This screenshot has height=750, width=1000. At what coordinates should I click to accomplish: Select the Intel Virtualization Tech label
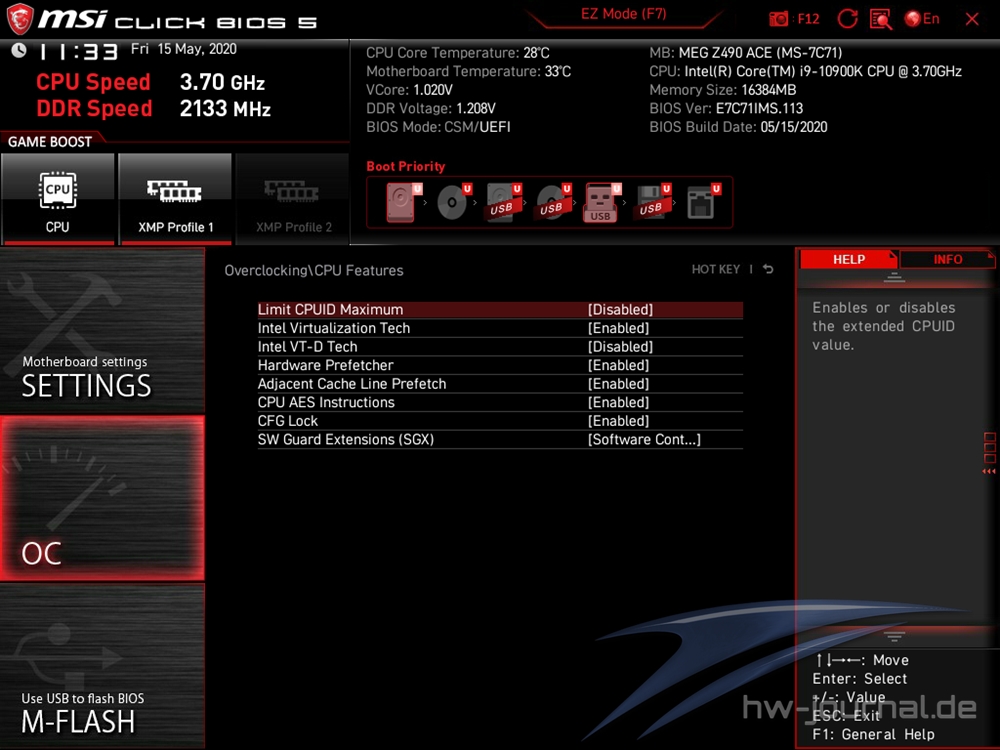coord(334,328)
